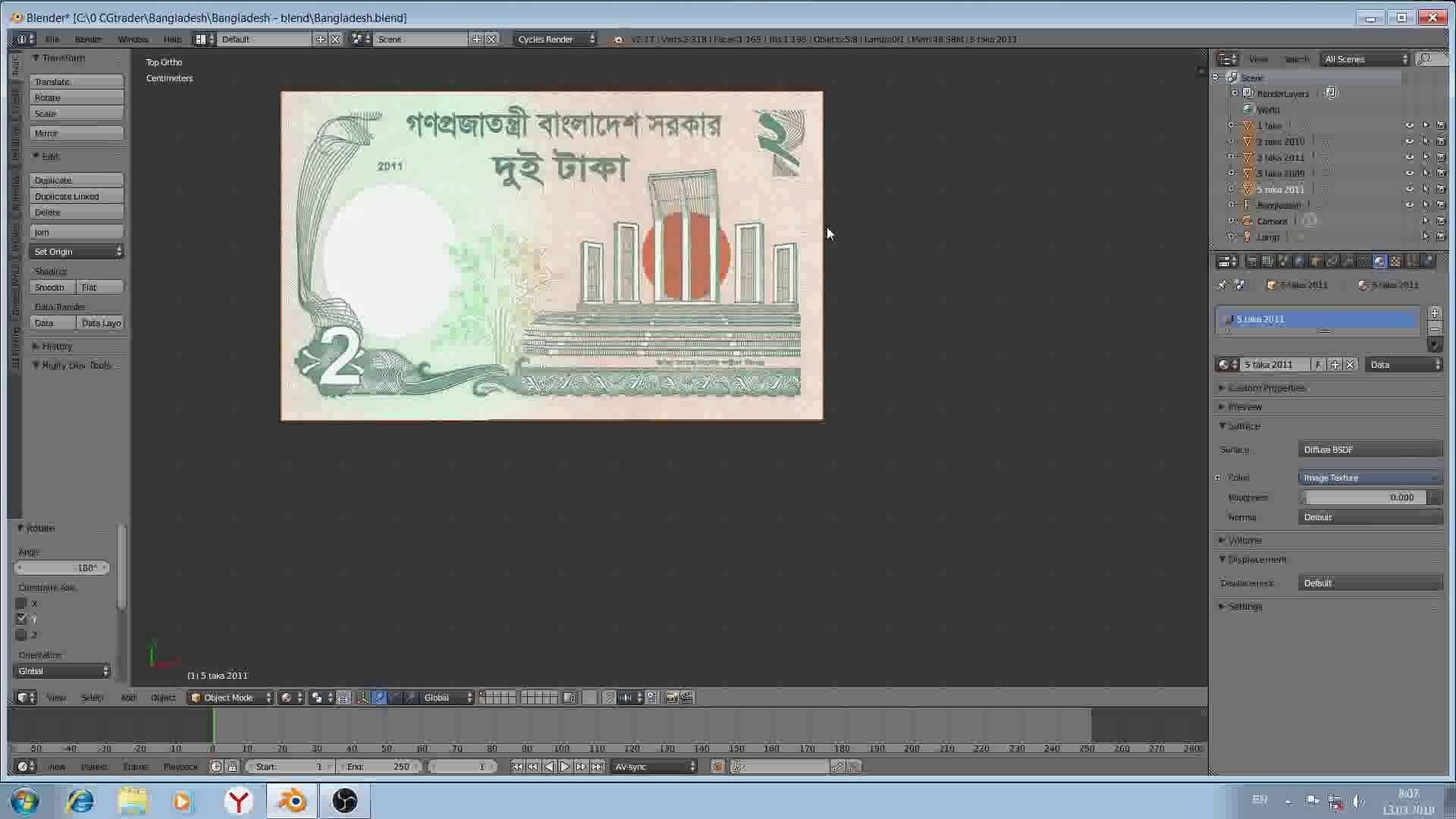Viewport: 1456px width, 819px height.
Task: Enable the Z constraint axis checkbox
Action: coord(21,635)
